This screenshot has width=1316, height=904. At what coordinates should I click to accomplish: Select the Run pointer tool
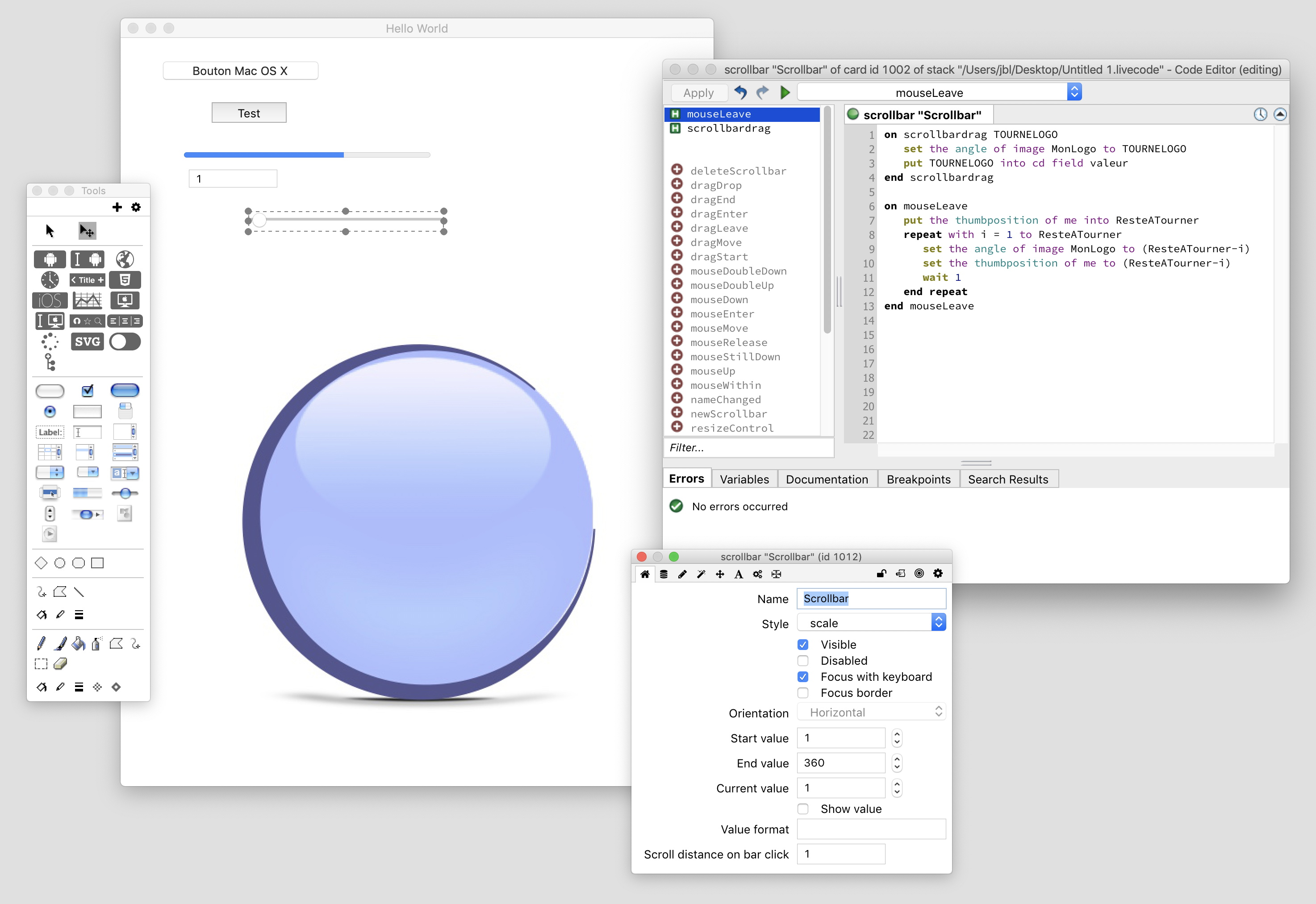point(49,230)
